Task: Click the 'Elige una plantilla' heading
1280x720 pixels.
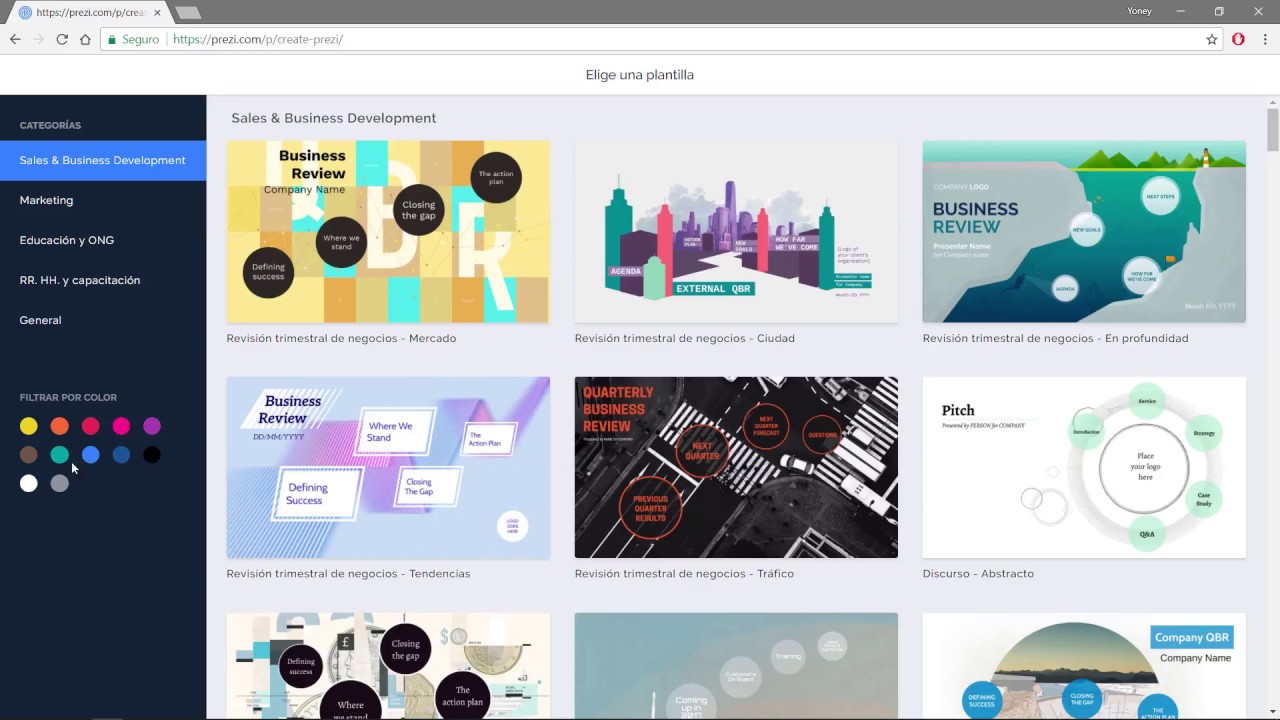Action: (640, 75)
